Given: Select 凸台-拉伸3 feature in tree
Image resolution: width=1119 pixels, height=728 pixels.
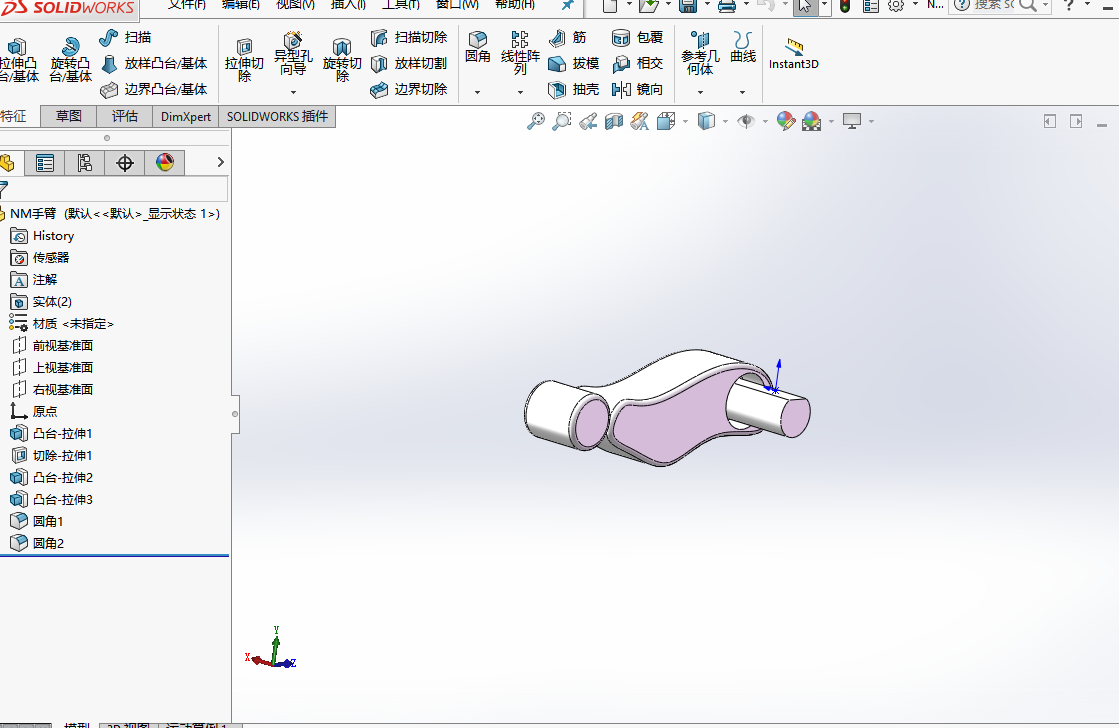Looking at the screenshot, I should point(51,500).
